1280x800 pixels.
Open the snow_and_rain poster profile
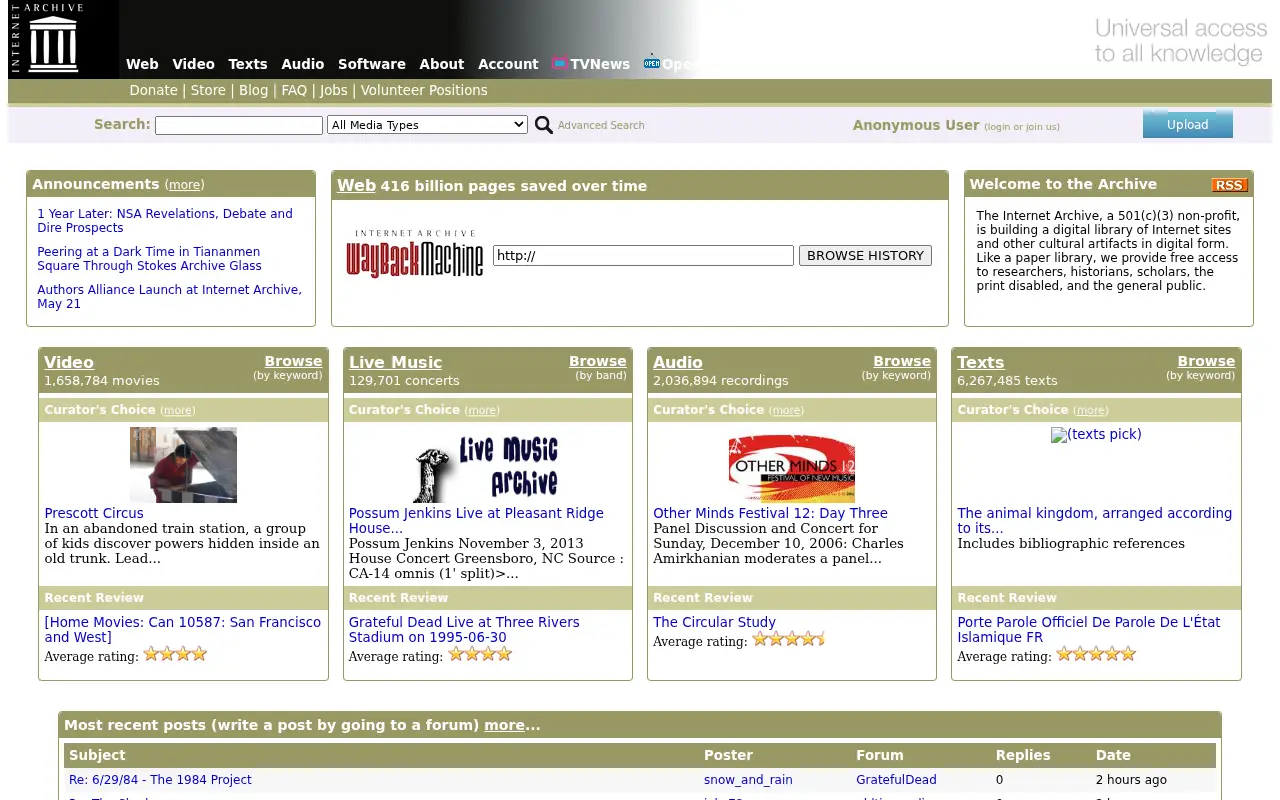click(748, 780)
